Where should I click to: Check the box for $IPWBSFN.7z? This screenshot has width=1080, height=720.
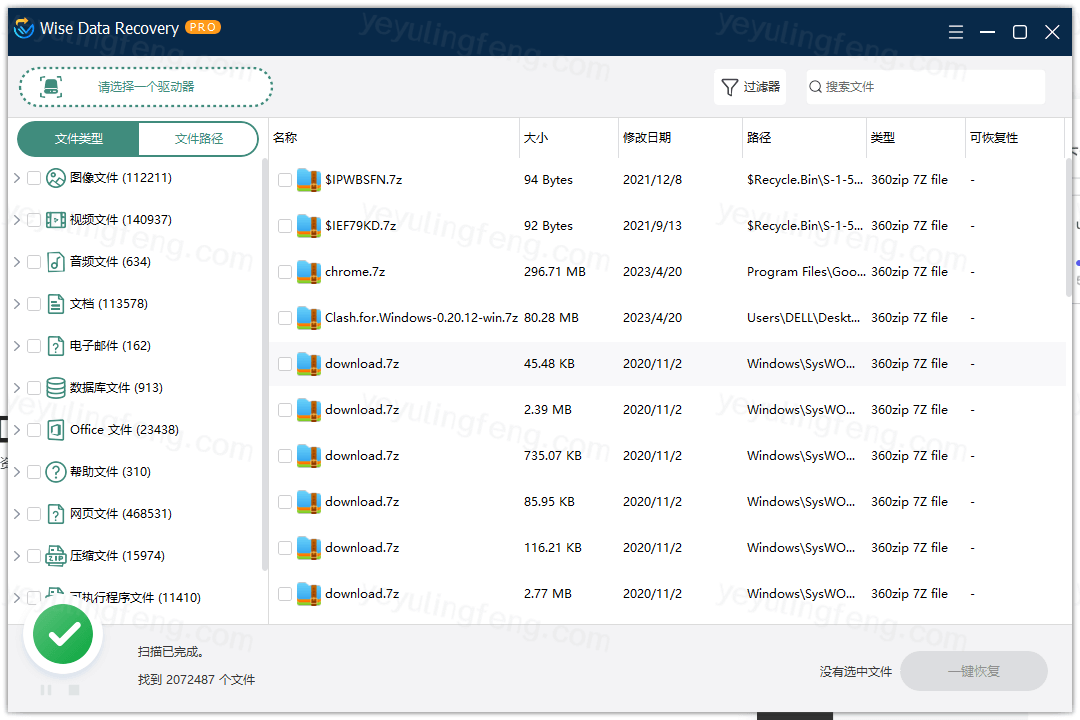[x=284, y=180]
